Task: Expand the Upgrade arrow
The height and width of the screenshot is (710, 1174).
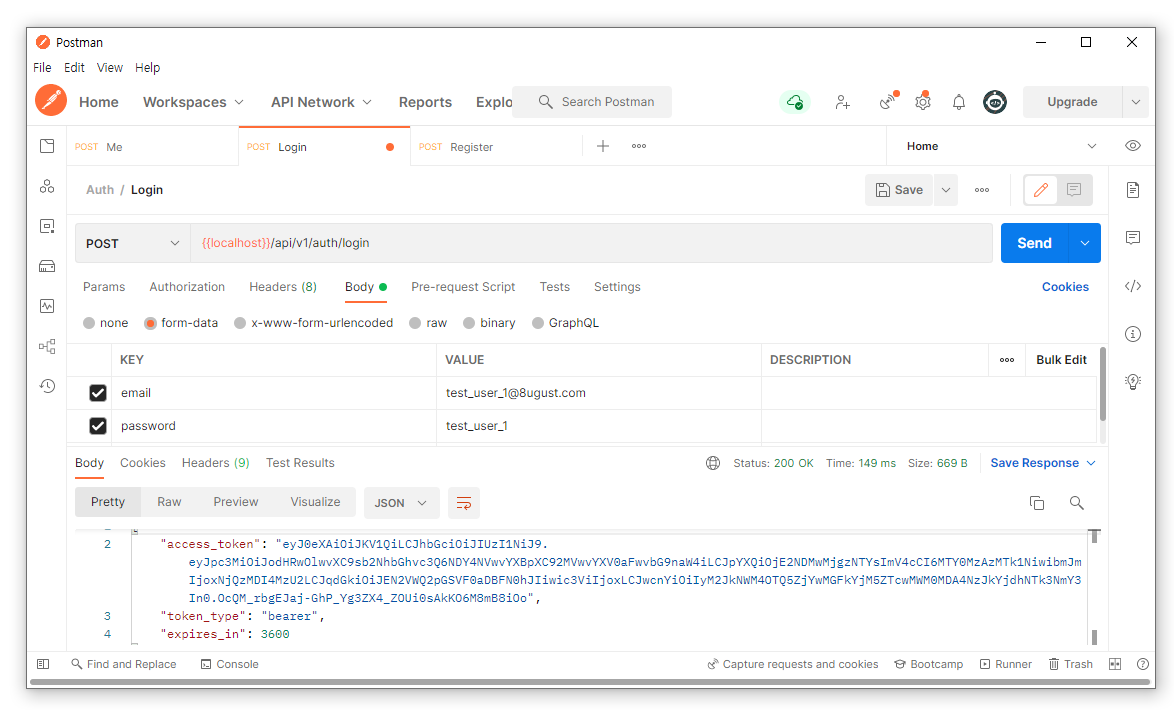Action: [1136, 102]
